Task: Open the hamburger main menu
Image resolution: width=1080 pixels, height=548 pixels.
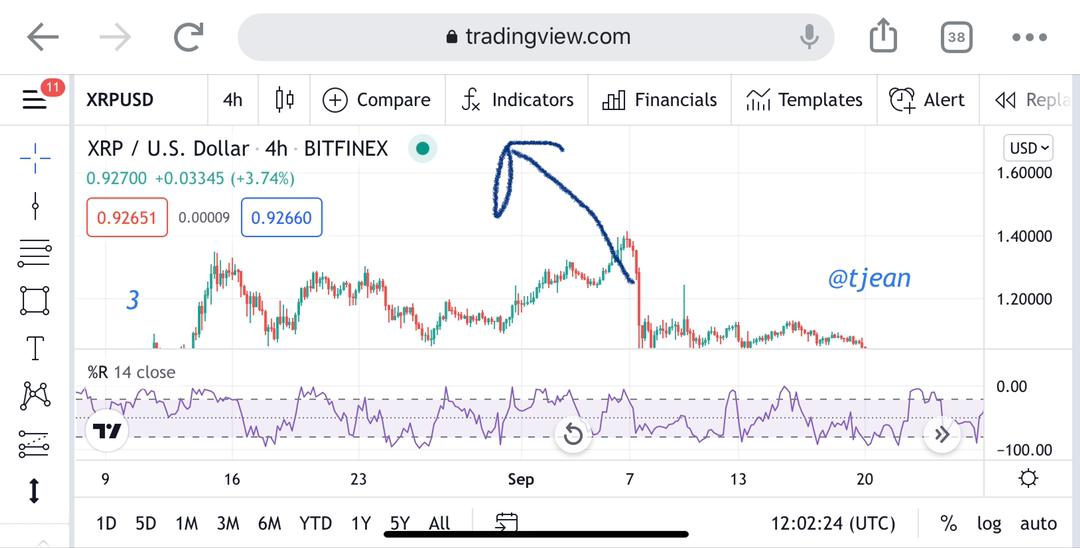Action: click(x=35, y=100)
